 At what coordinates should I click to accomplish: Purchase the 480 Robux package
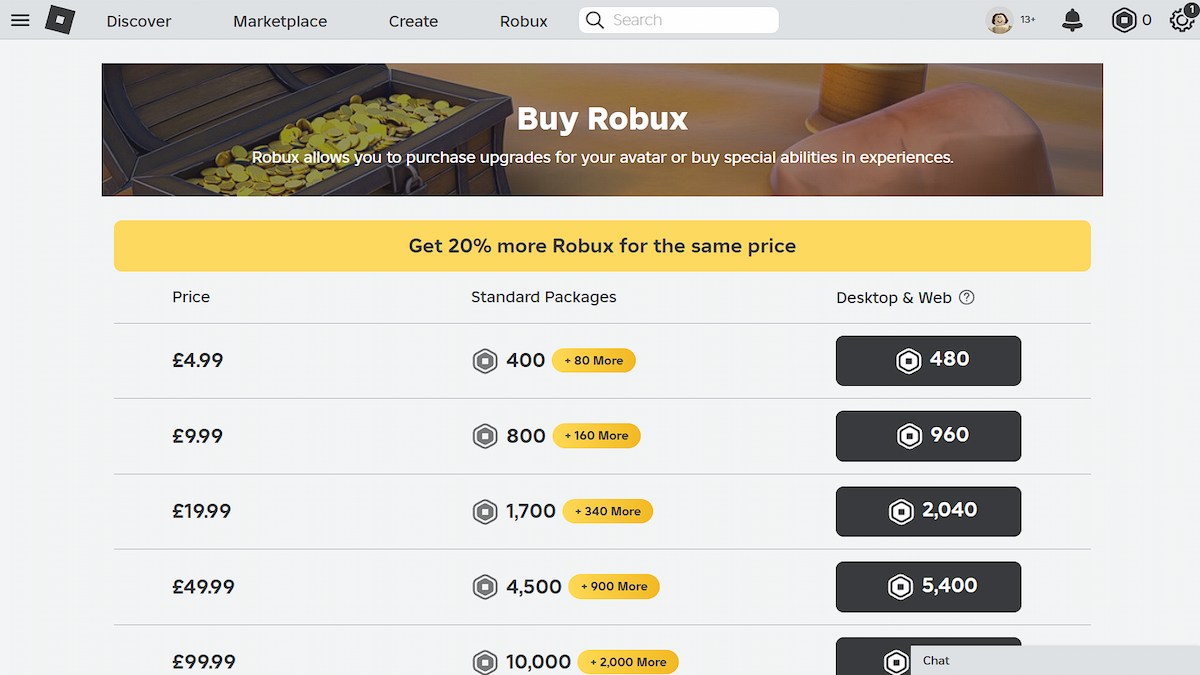[x=927, y=360]
